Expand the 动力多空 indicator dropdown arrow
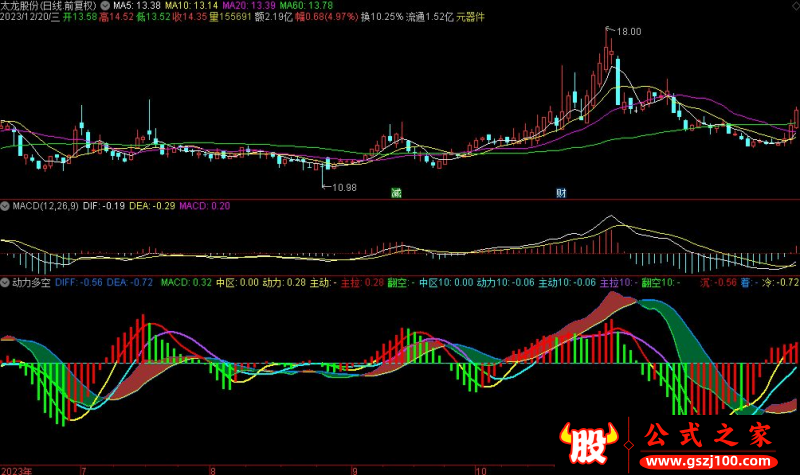The height and width of the screenshot is (475, 800). 5,283
